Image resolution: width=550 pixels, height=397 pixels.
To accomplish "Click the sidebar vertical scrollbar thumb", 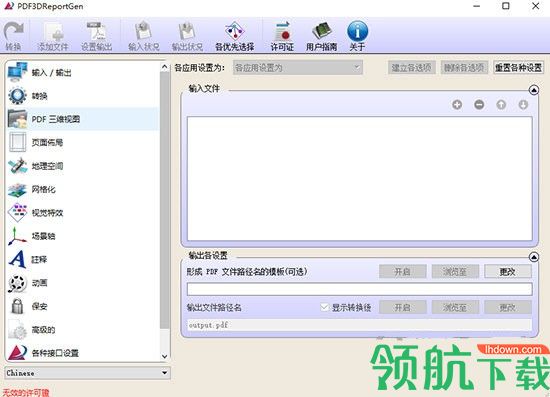I will coord(165,200).
